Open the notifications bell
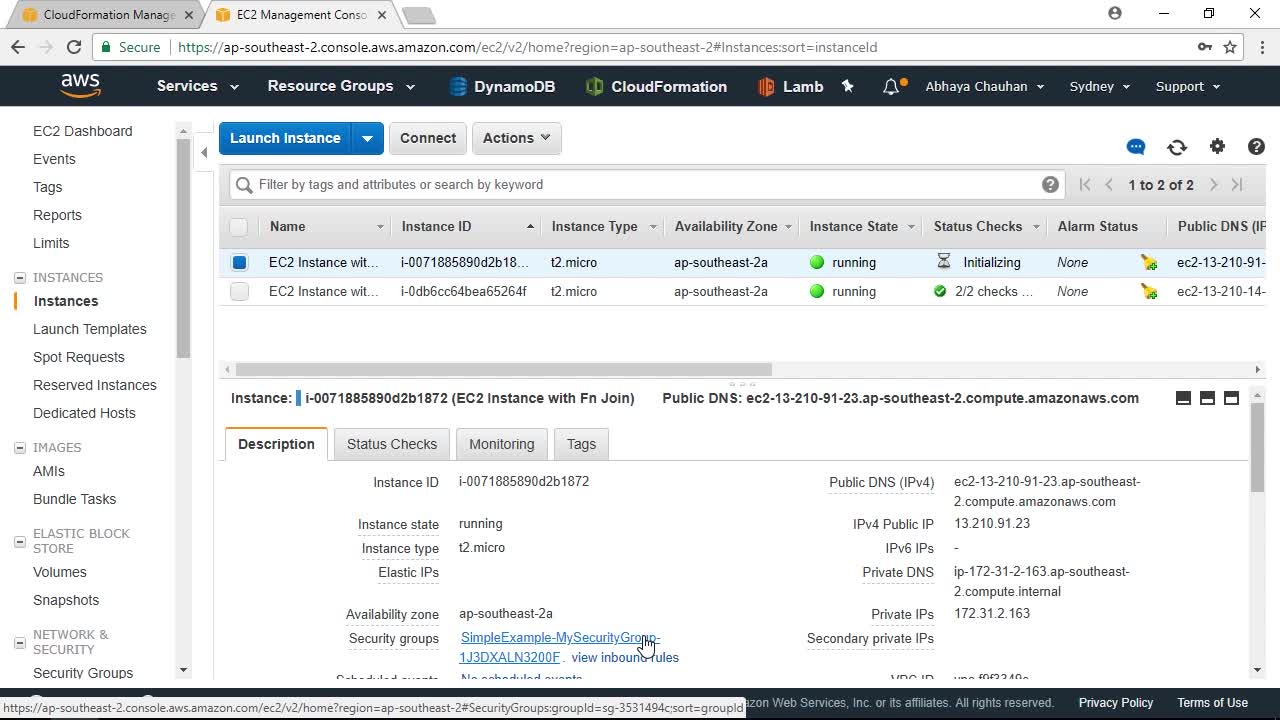The width and height of the screenshot is (1280, 720). [x=891, y=87]
